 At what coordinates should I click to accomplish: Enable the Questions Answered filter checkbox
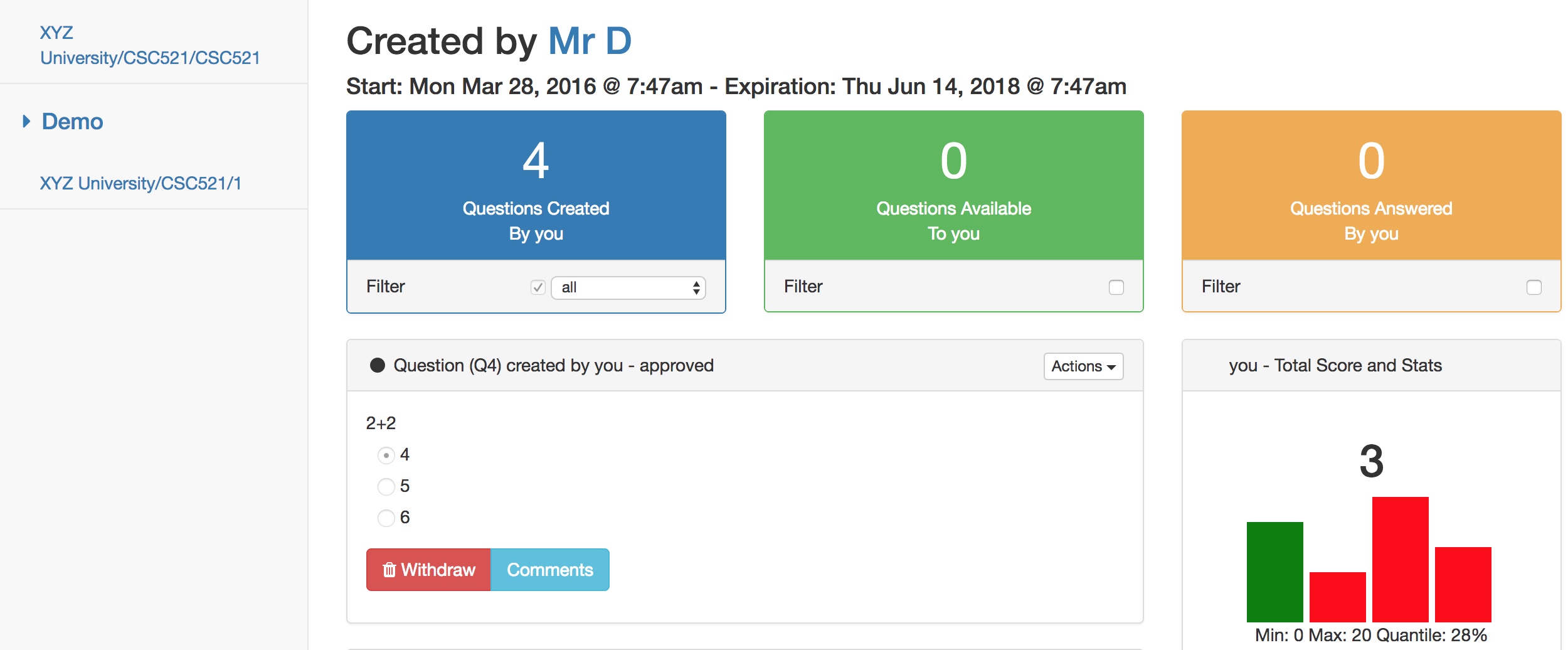(x=1534, y=287)
